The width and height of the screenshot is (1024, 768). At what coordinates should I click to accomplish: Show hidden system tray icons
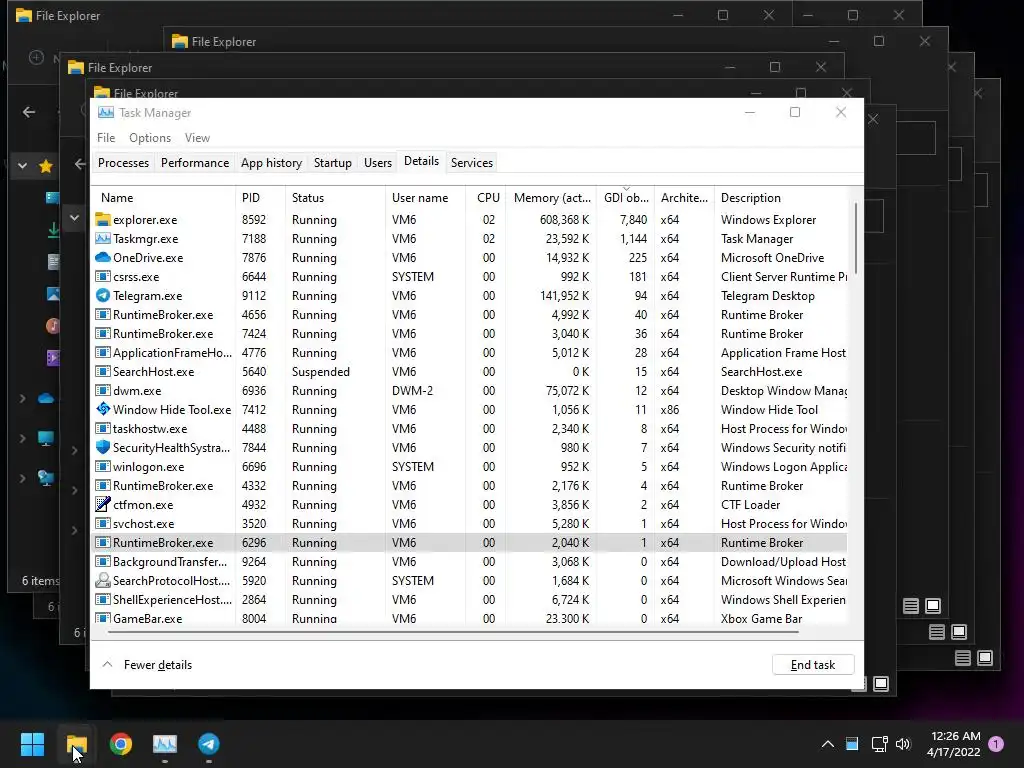point(827,744)
